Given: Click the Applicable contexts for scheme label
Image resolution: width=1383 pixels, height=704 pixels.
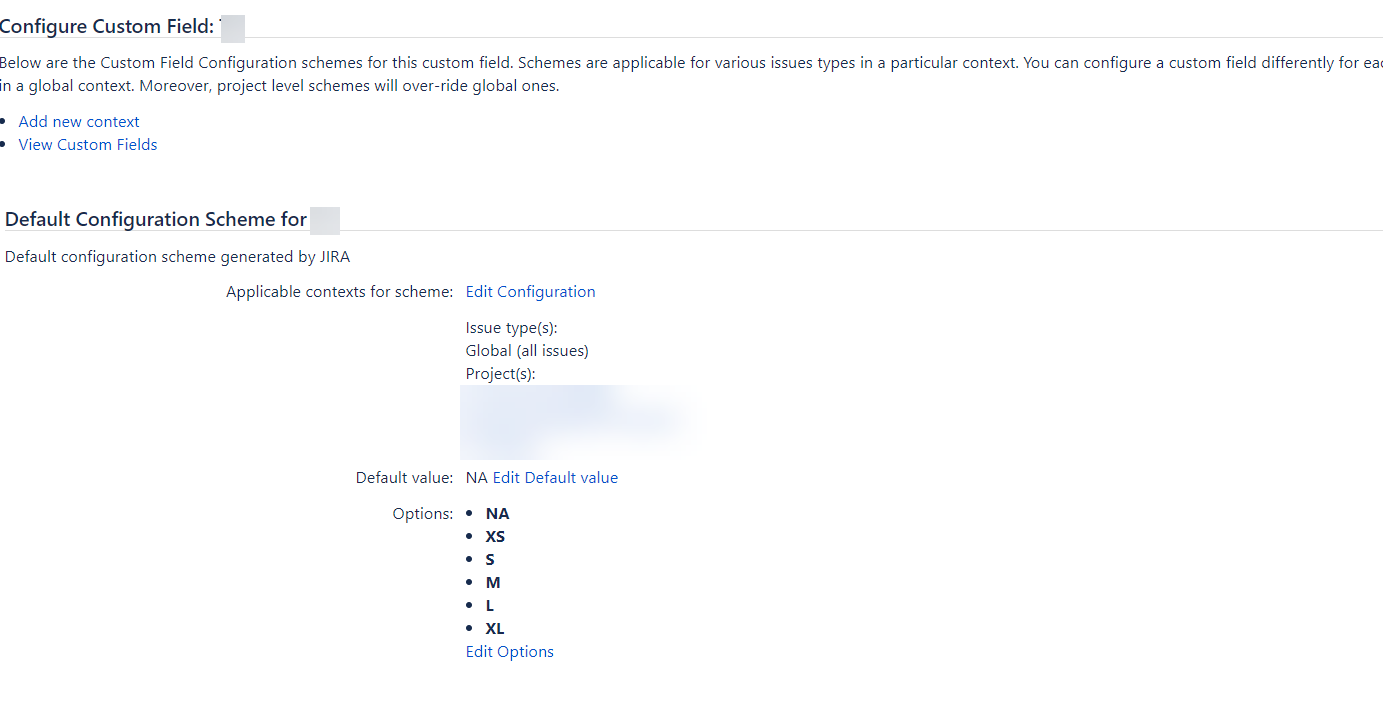Looking at the screenshot, I should click(x=340, y=291).
